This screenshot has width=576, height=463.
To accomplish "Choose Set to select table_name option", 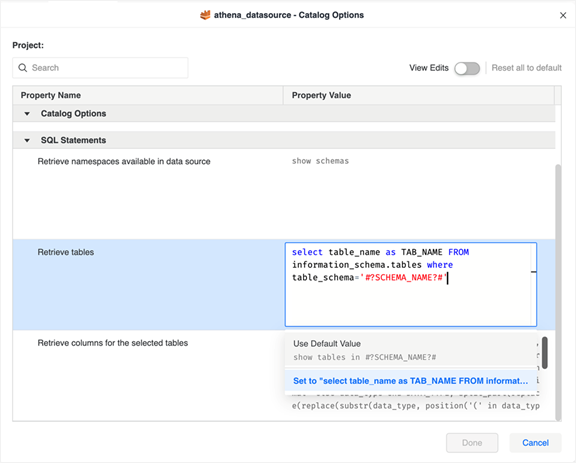I will click(411, 381).
